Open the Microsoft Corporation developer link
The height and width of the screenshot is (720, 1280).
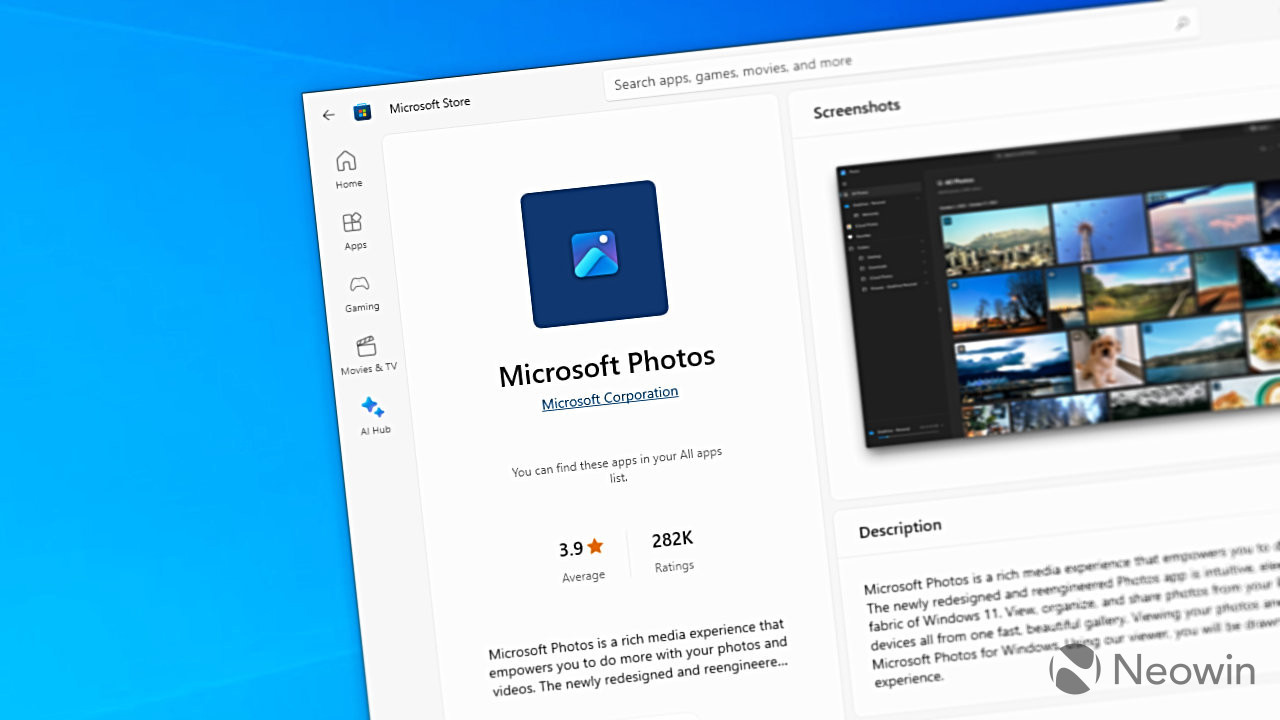(x=609, y=392)
